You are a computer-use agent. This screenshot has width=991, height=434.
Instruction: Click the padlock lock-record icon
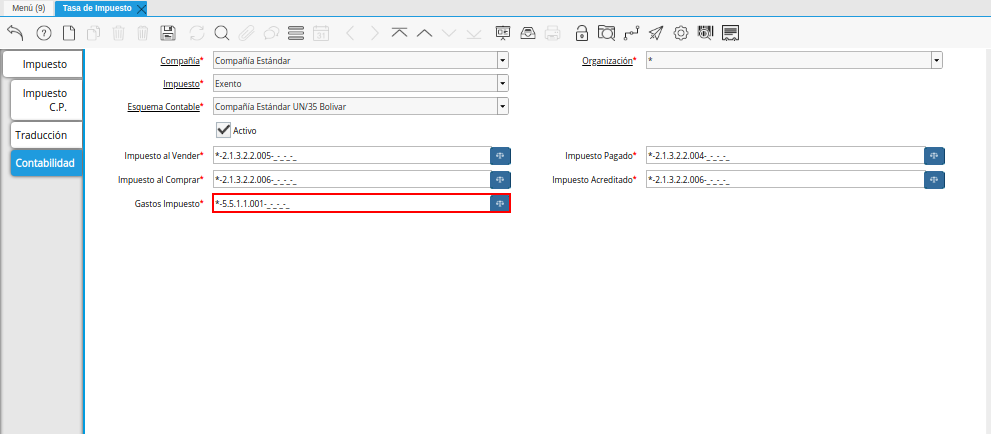(581, 33)
